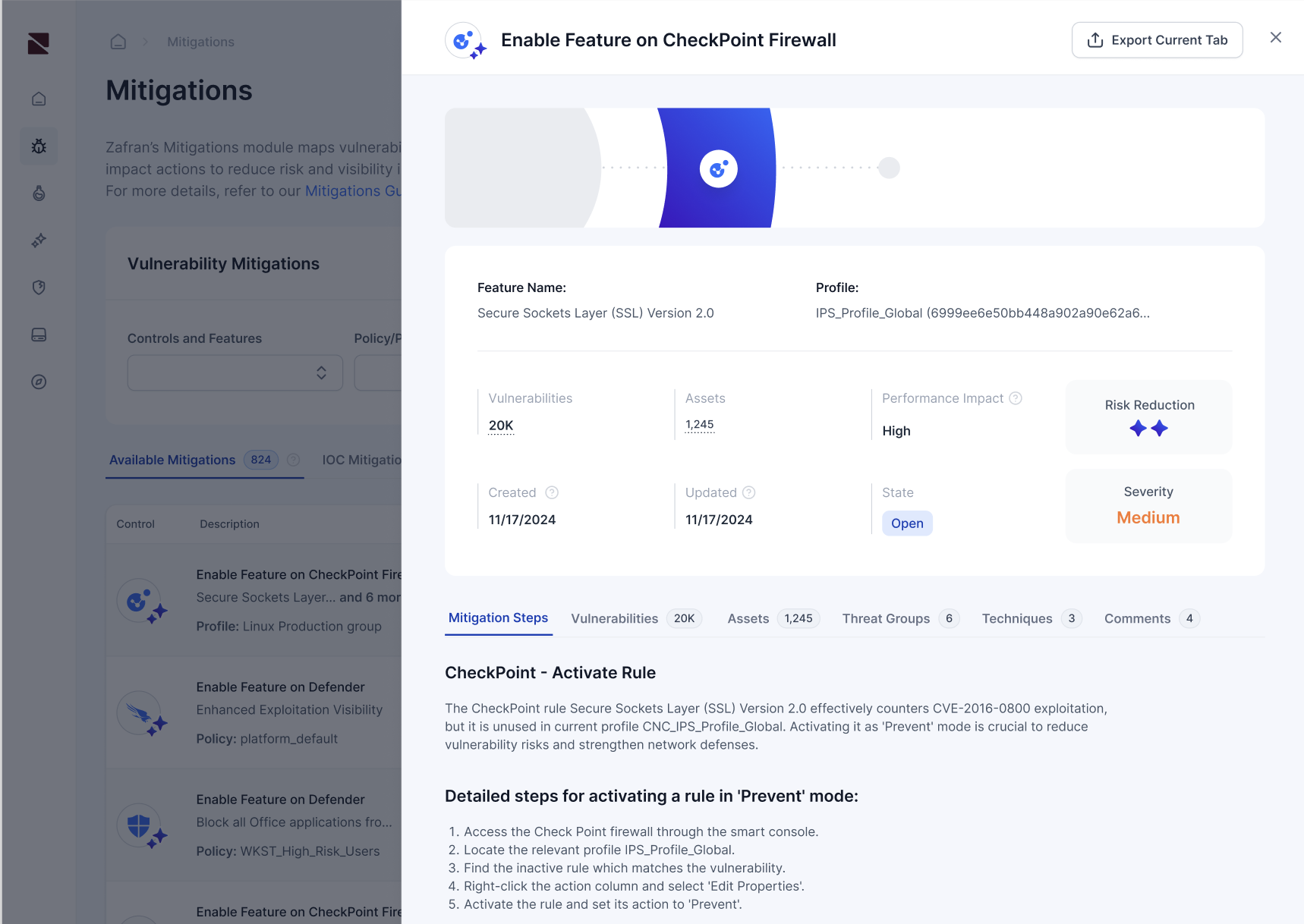Click the compass icon at sidebar bottom
Screen dimensions: 1304x924
(x=38, y=382)
